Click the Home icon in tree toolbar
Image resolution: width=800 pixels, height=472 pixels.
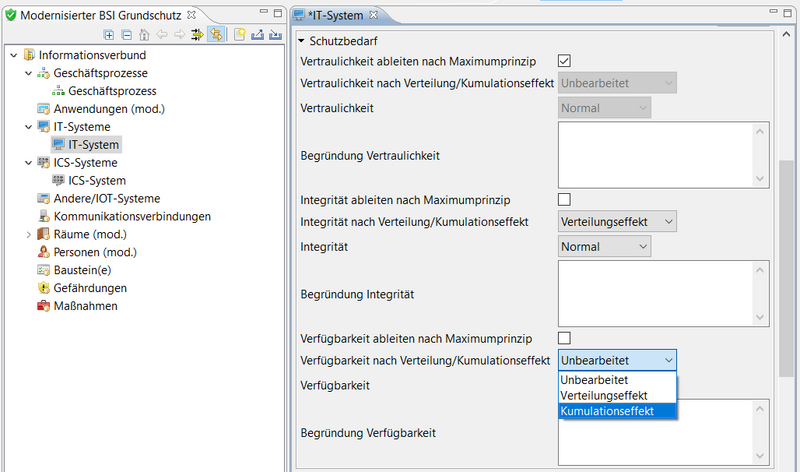click(x=144, y=35)
